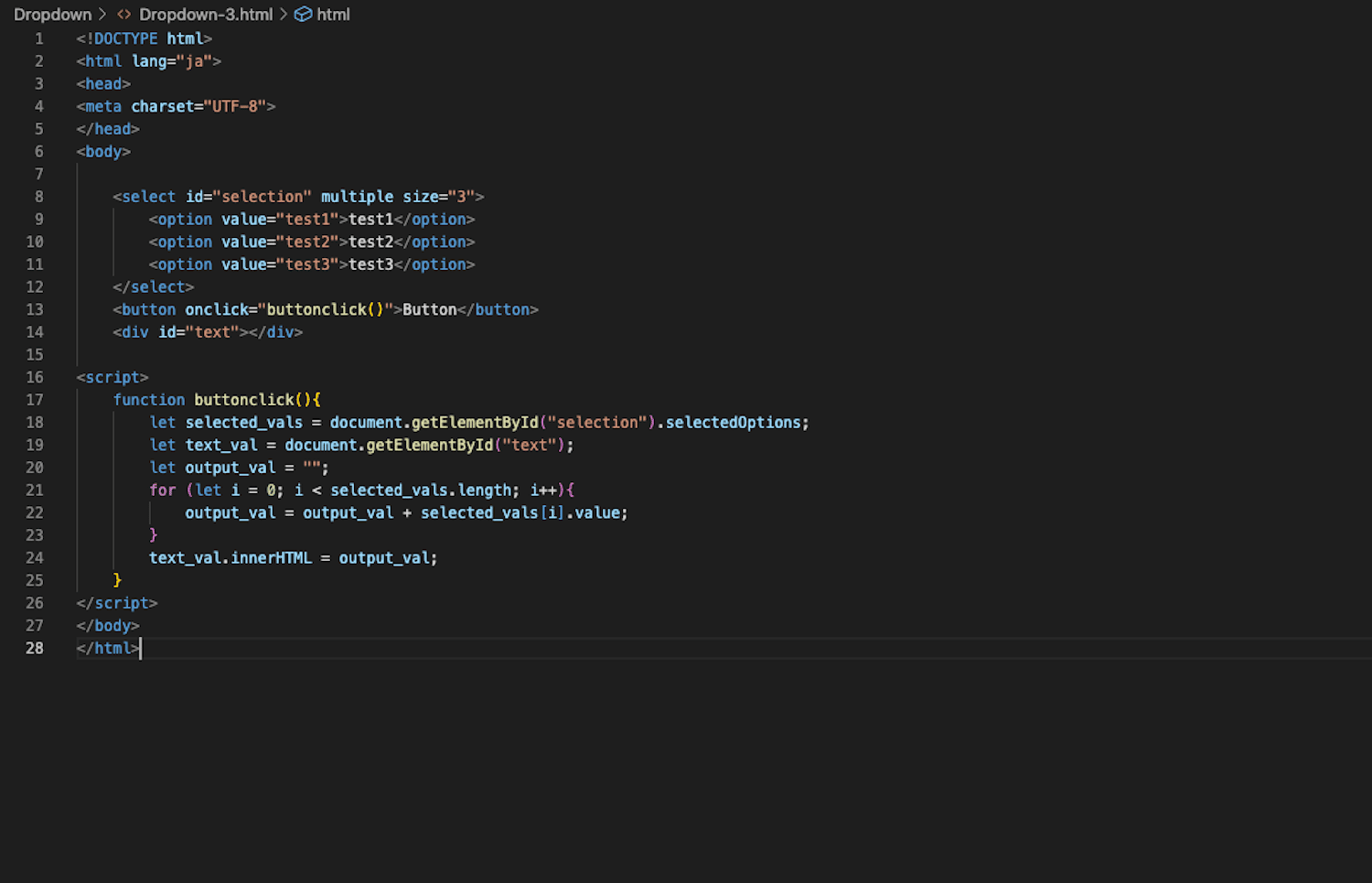The image size is (1372, 883).
Task: Place cursor on selectedOptions in line 18
Action: click(x=733, y=423)
